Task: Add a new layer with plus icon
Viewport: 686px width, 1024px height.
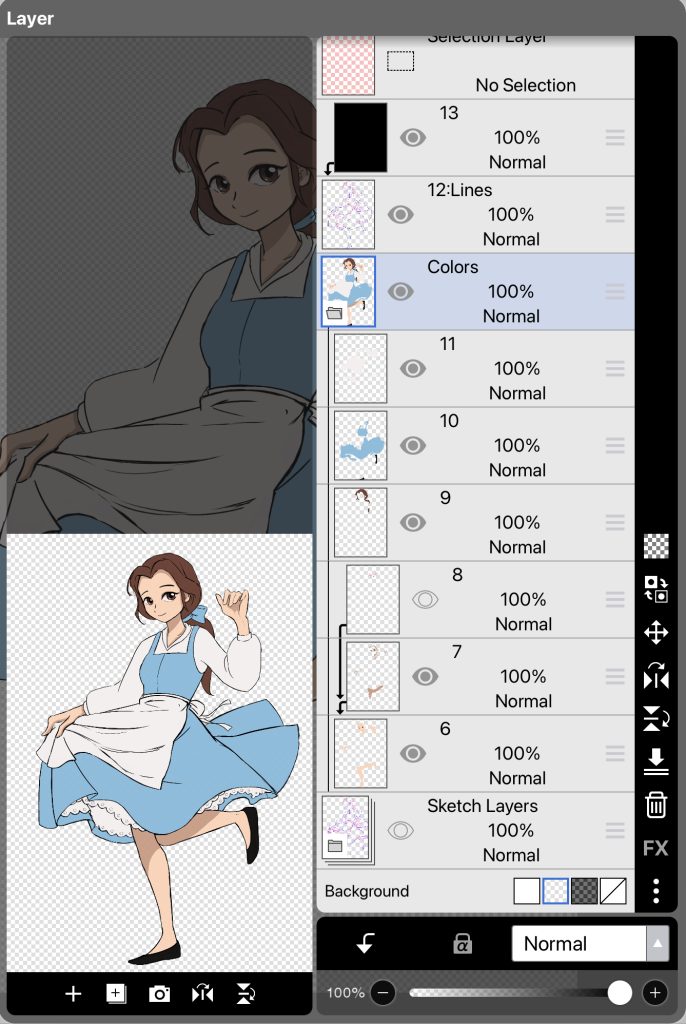Action: click(x=73, y=993)
